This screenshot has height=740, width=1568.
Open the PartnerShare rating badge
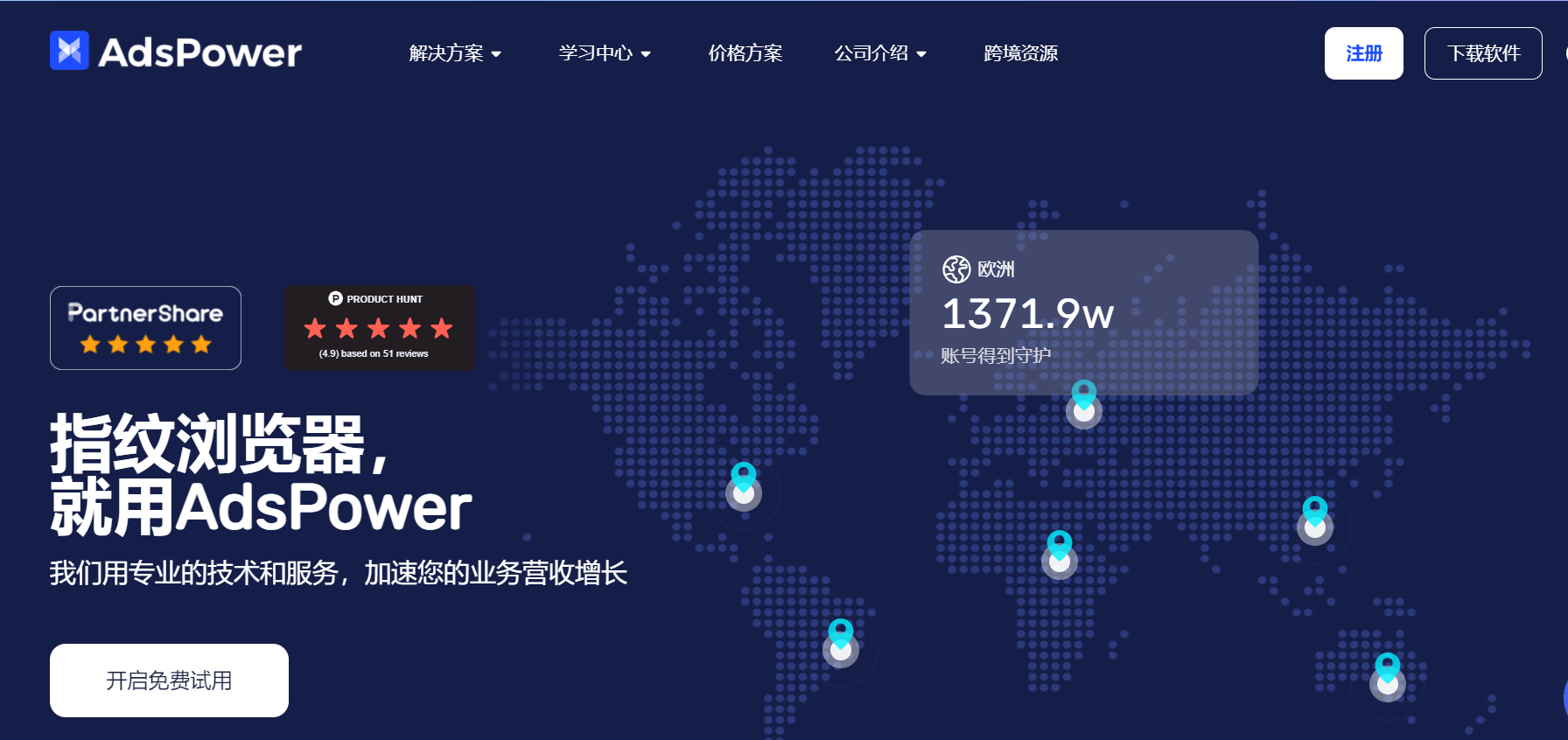pos(145,328)
